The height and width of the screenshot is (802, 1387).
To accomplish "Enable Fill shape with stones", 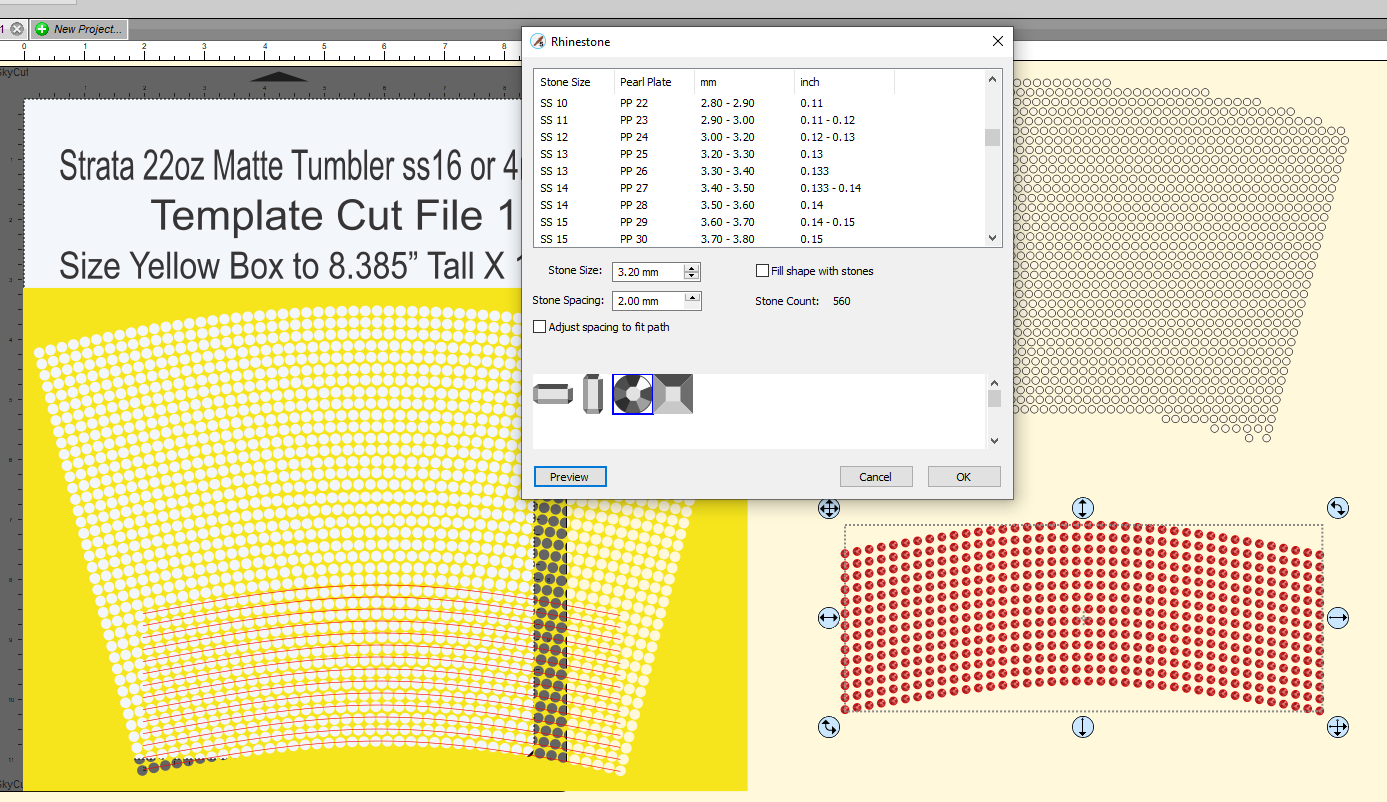I will point(763,271).
